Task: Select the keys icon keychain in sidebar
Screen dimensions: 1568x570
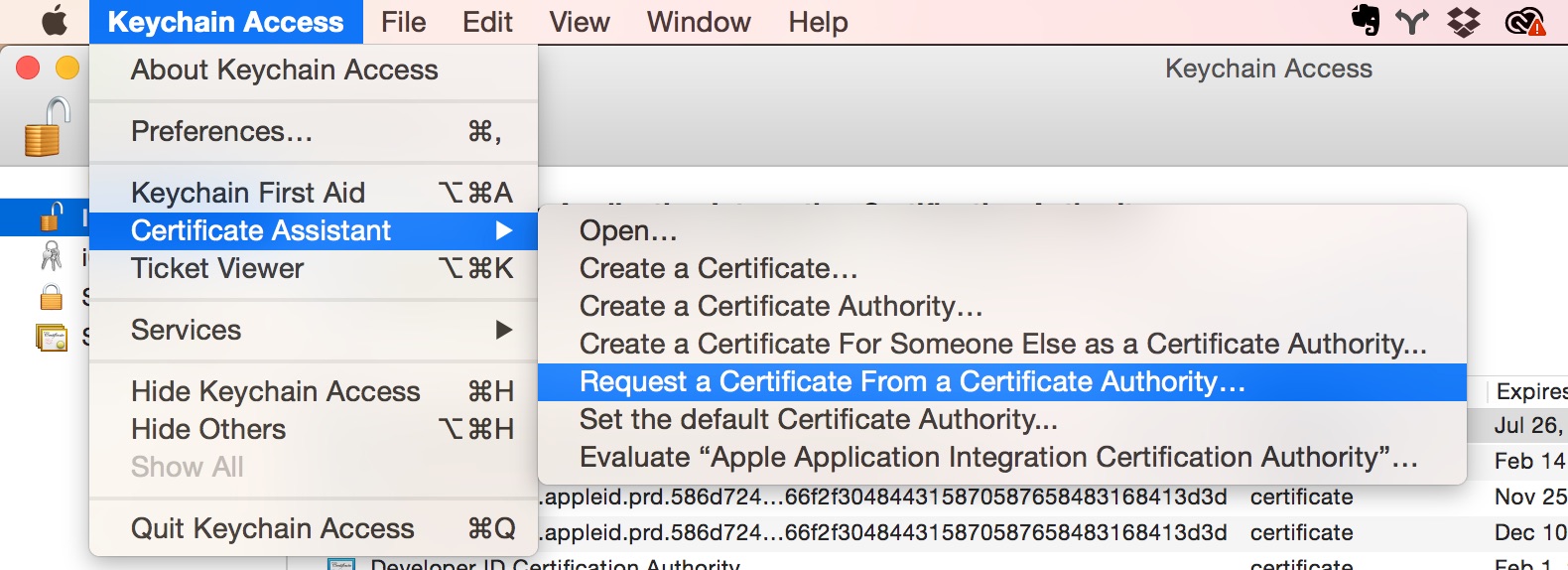Action: [51, 257]
